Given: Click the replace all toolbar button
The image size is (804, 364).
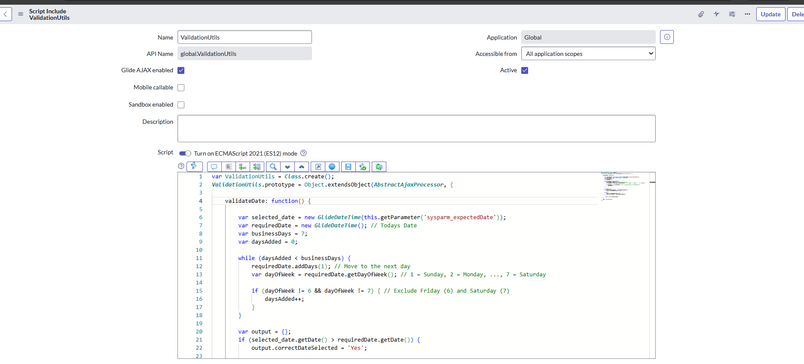Looking at the screenshot, I should pyautogui.click(x=257, y=166).
